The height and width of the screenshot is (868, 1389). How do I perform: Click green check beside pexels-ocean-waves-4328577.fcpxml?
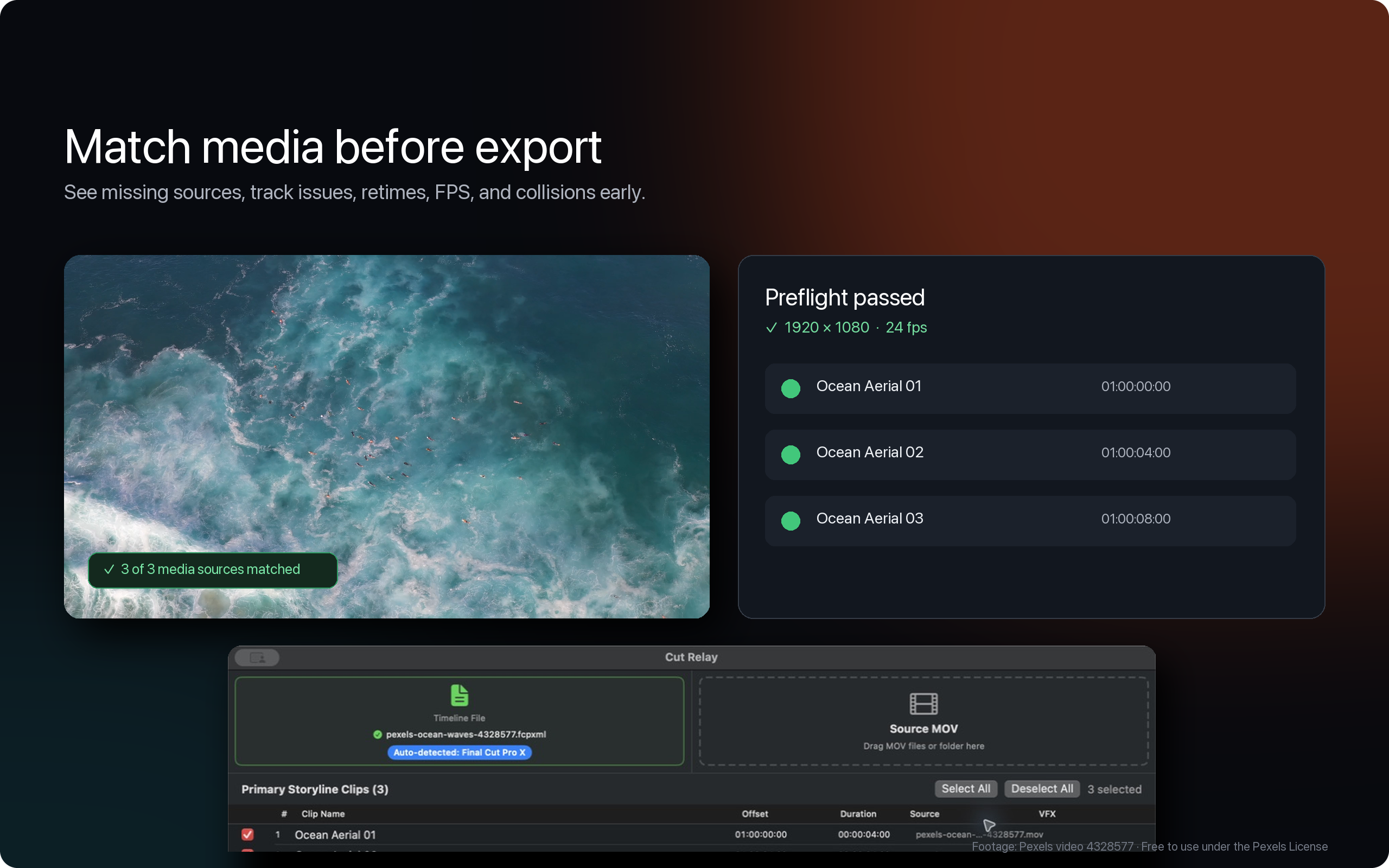pyautogui.click(x=378, y=734)
